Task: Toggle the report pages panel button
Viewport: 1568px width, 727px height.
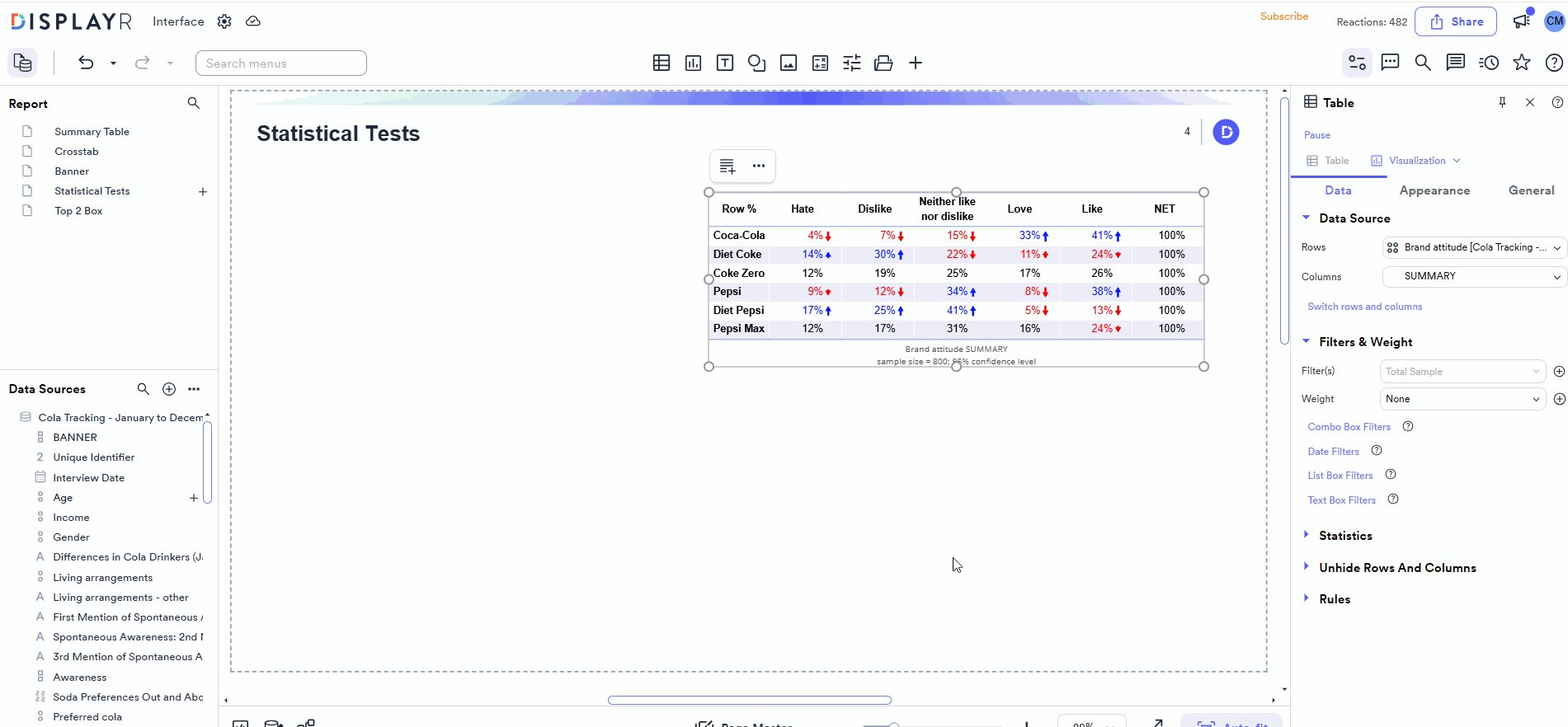Action: [x=23, y=63]
